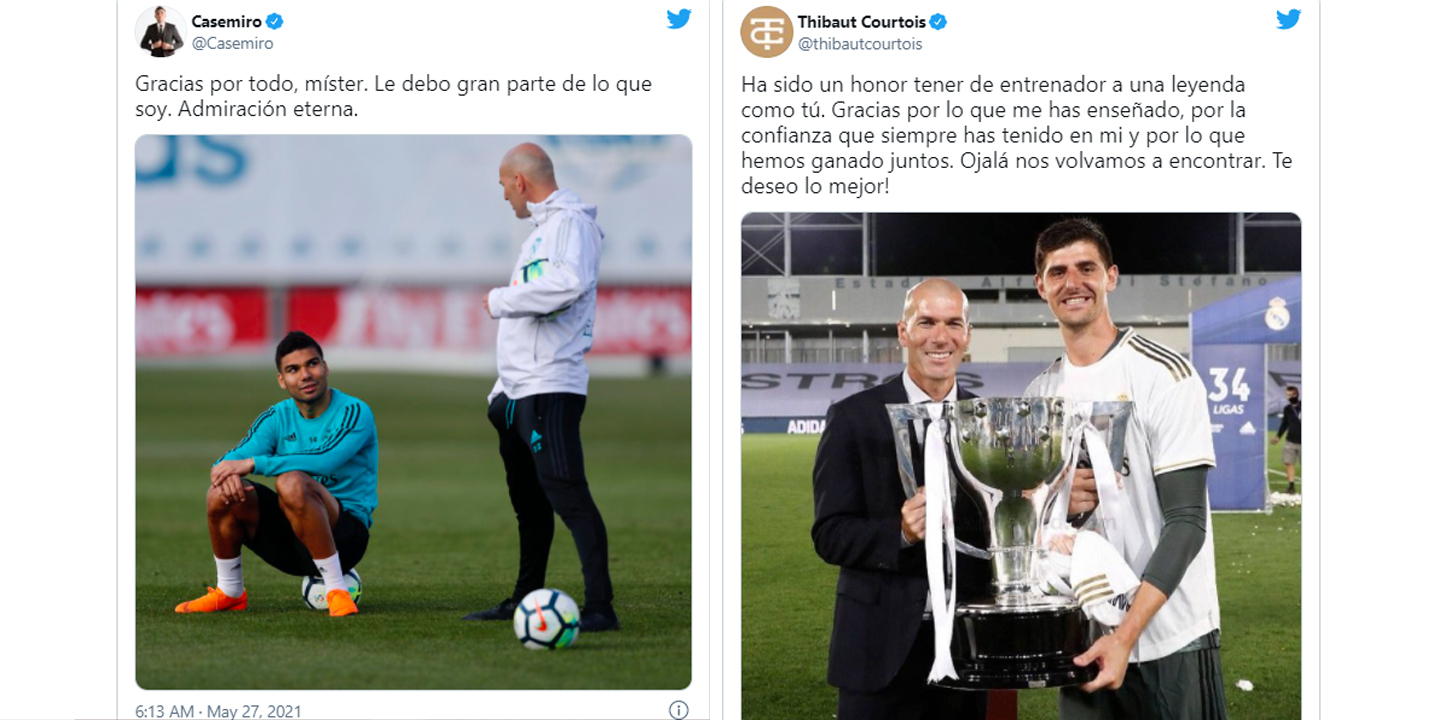Image resolution: width=1440 pixels, height=720 pixels.
Task: Click the info icon under Casemiro's tweet
Action: [679, 710]
